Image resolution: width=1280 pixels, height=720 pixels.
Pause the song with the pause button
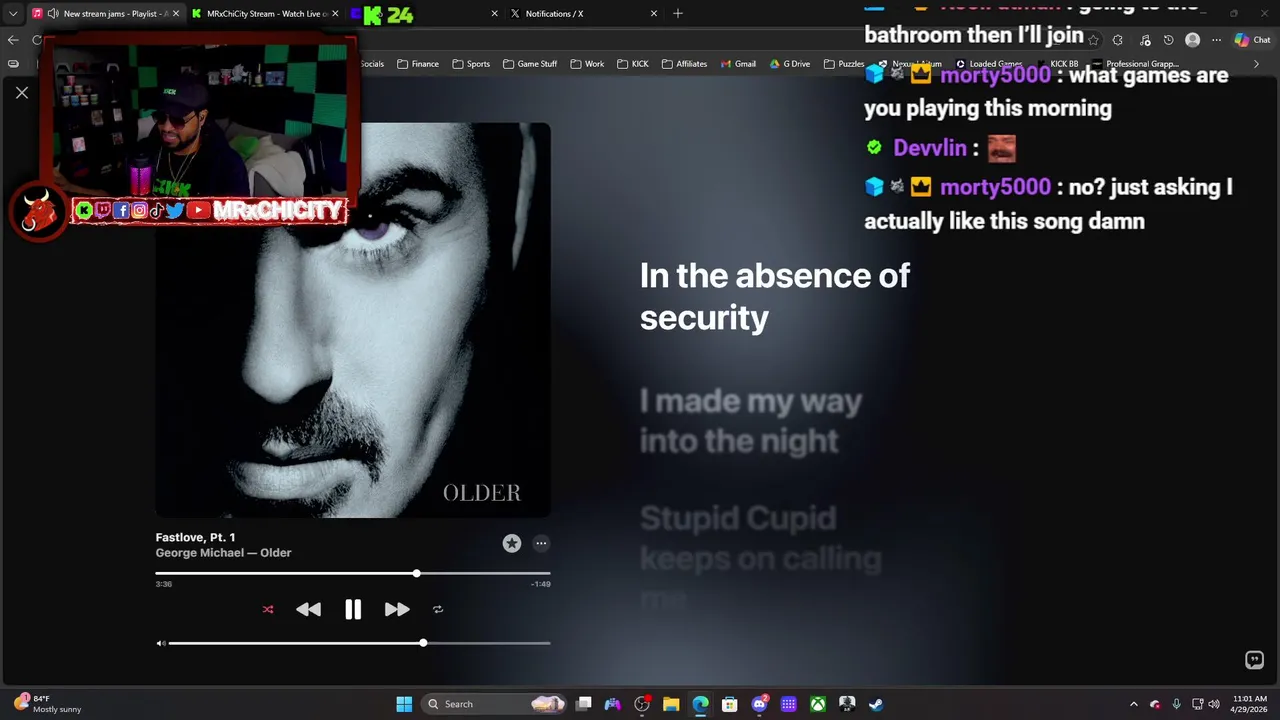click(353, 610)
